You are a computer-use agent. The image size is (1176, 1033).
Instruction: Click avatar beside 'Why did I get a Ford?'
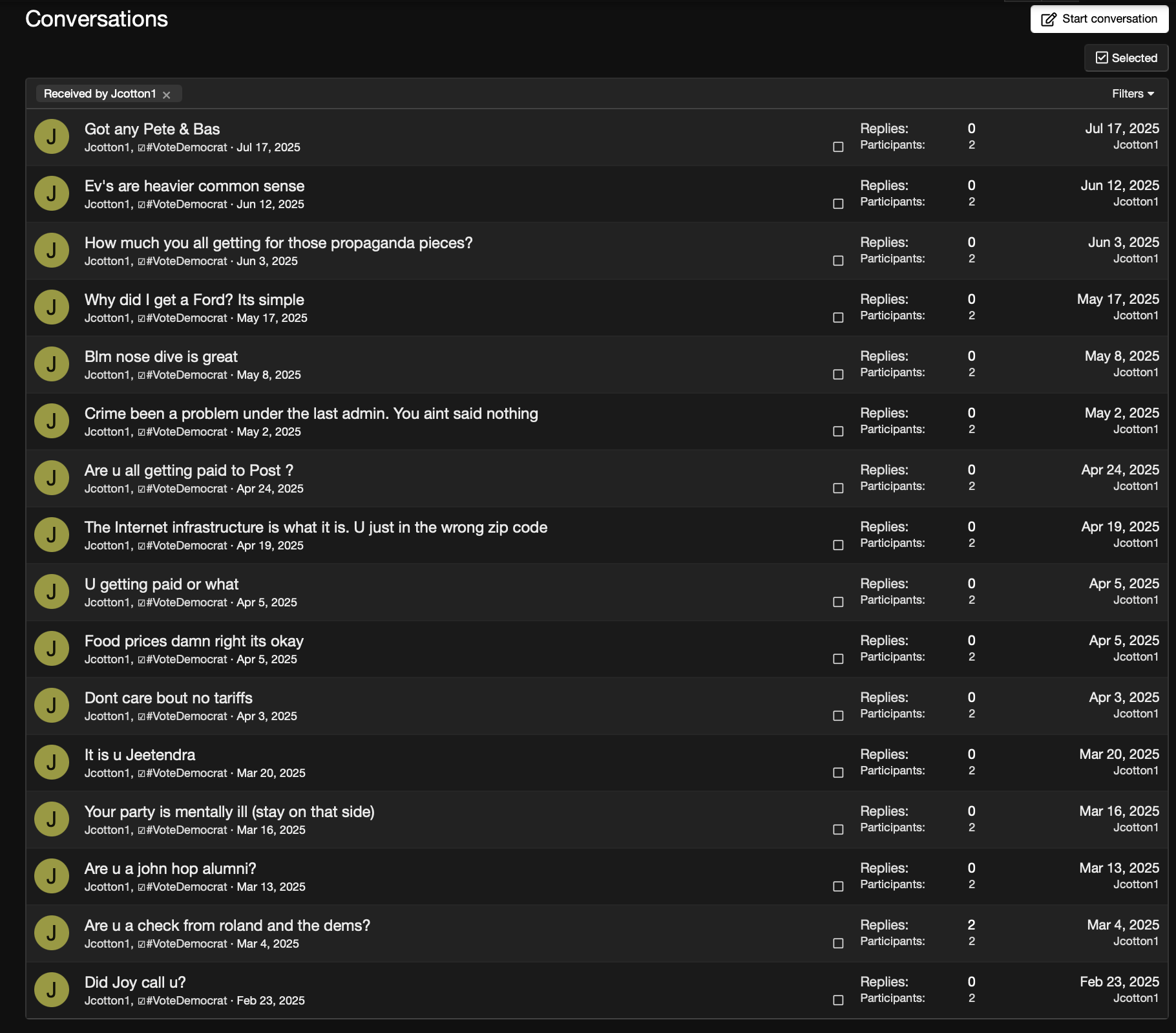[x=52, y=307]
